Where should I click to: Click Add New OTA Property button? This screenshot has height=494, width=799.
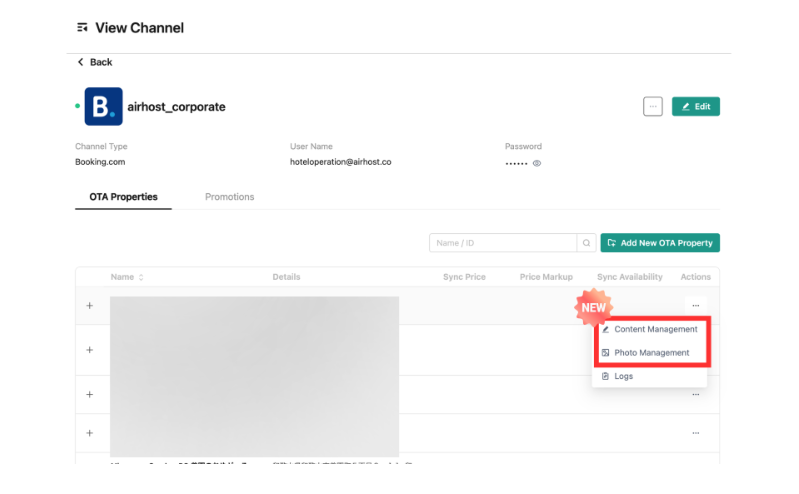point(660,243)
